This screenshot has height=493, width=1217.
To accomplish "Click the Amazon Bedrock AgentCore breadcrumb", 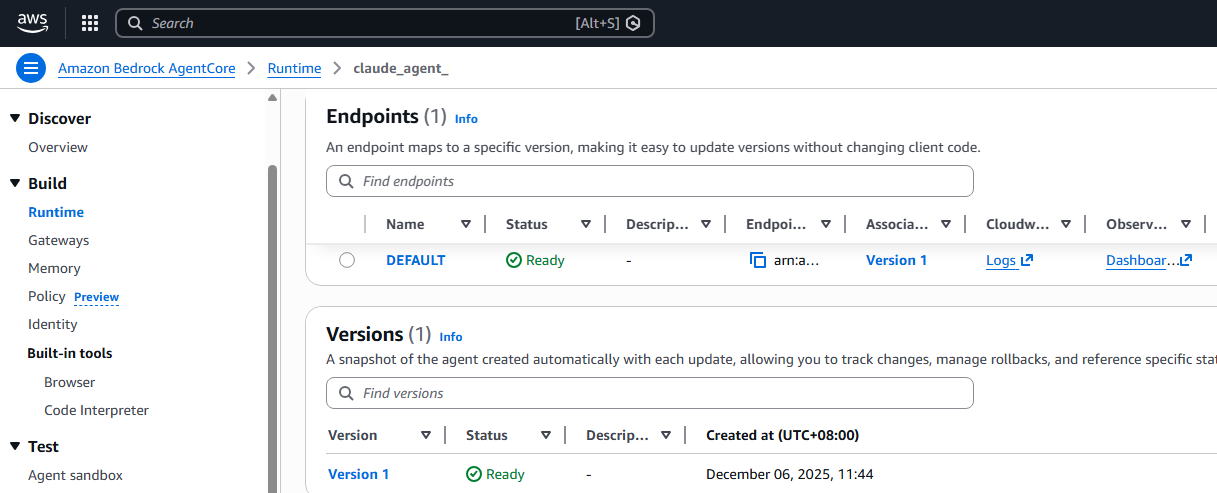I will point(146,68).
